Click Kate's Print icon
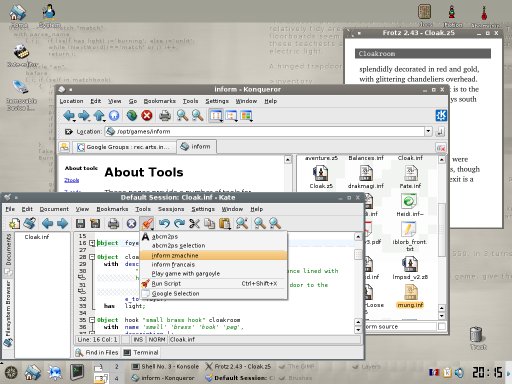The image size is (512, 384). pos(113,224)
